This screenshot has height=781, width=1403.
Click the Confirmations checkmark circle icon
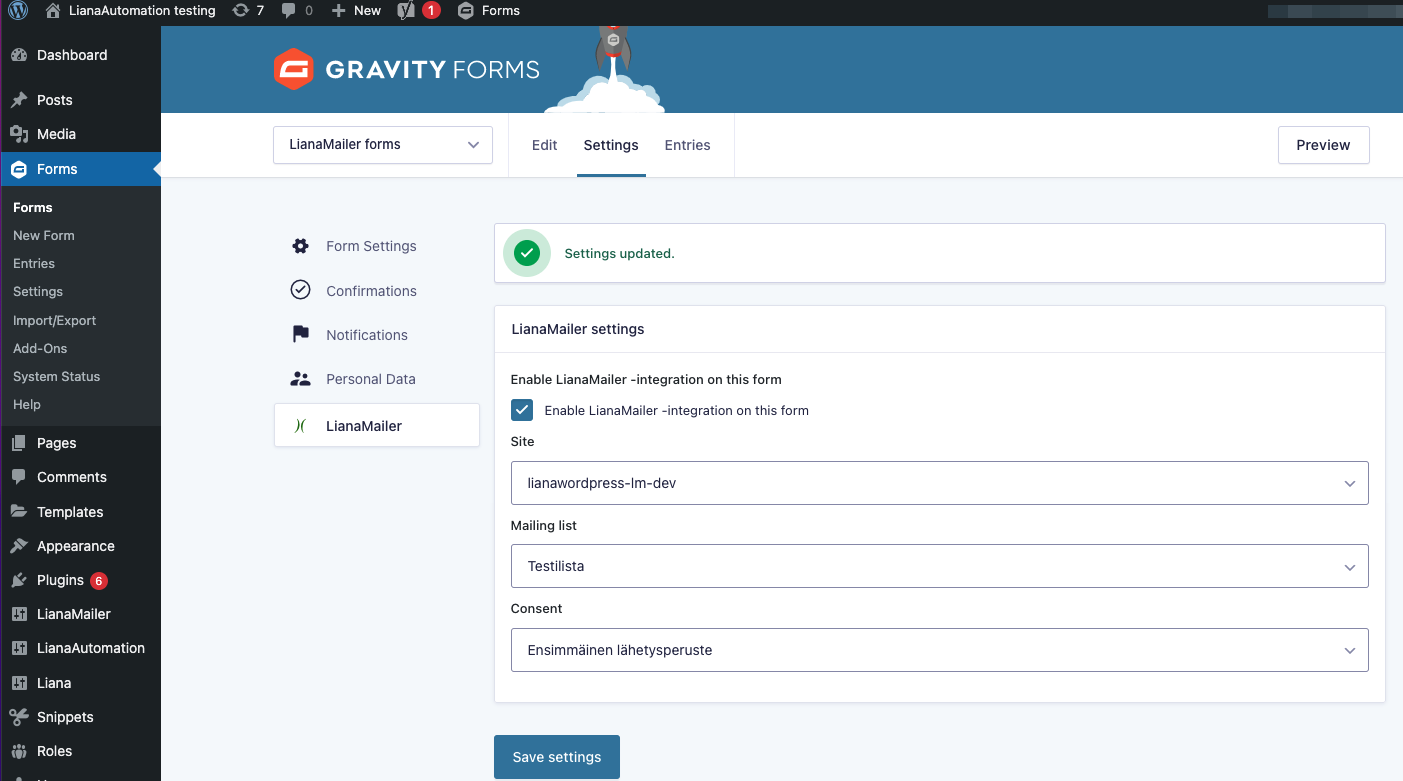300,290
